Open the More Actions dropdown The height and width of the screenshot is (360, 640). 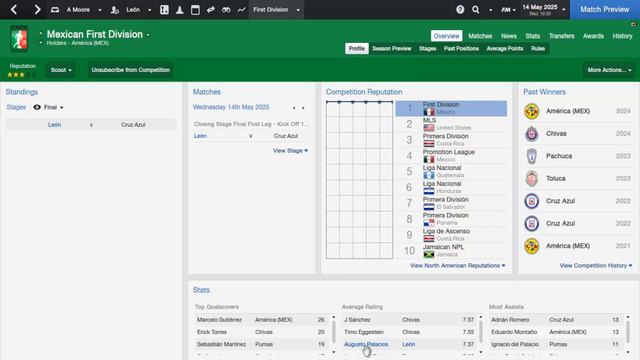[x=609, y=70]
